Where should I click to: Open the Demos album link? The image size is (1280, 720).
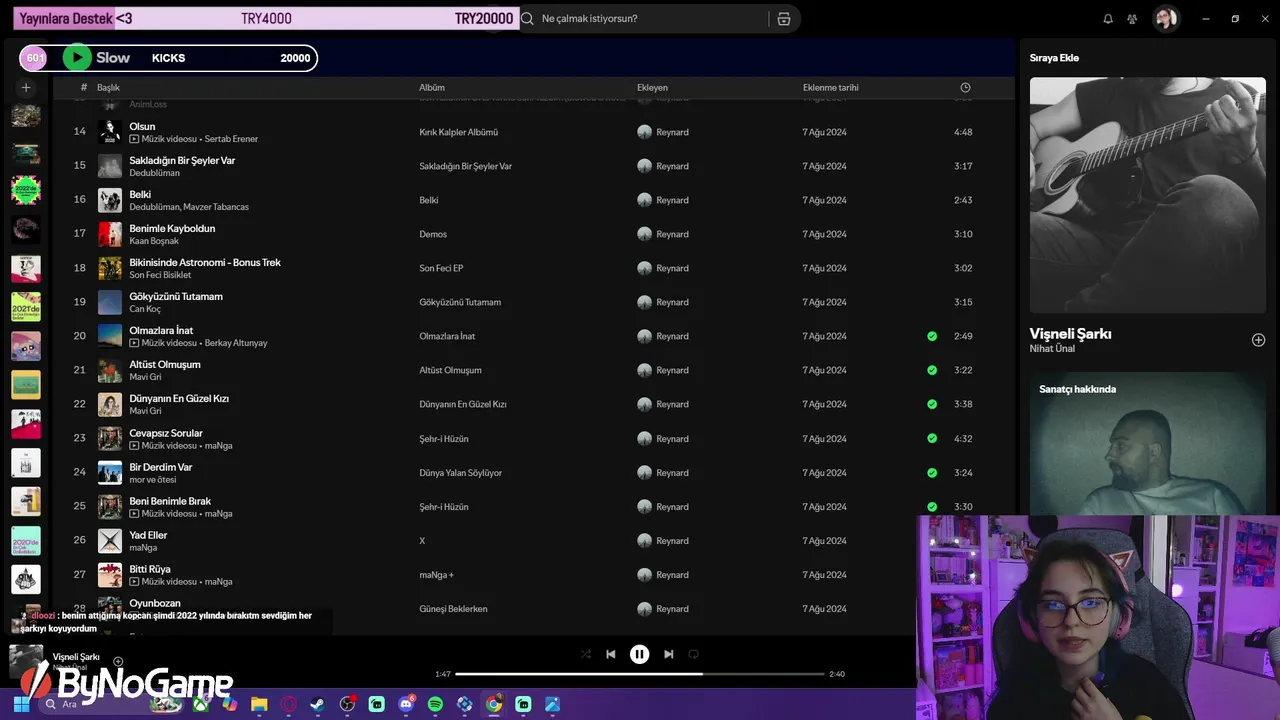[433, 234]
